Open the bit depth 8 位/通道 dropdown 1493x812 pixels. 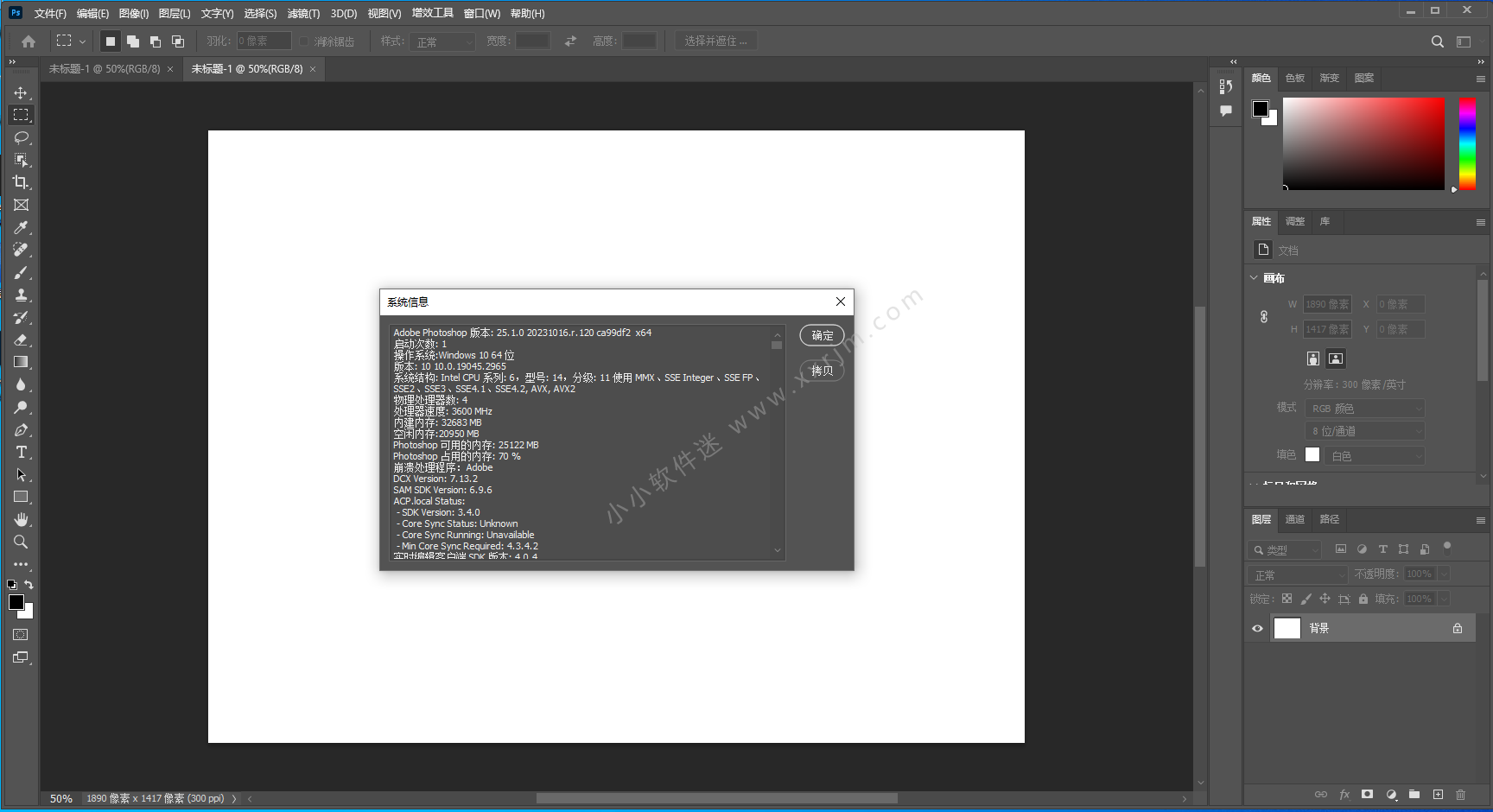[1364, 431]
